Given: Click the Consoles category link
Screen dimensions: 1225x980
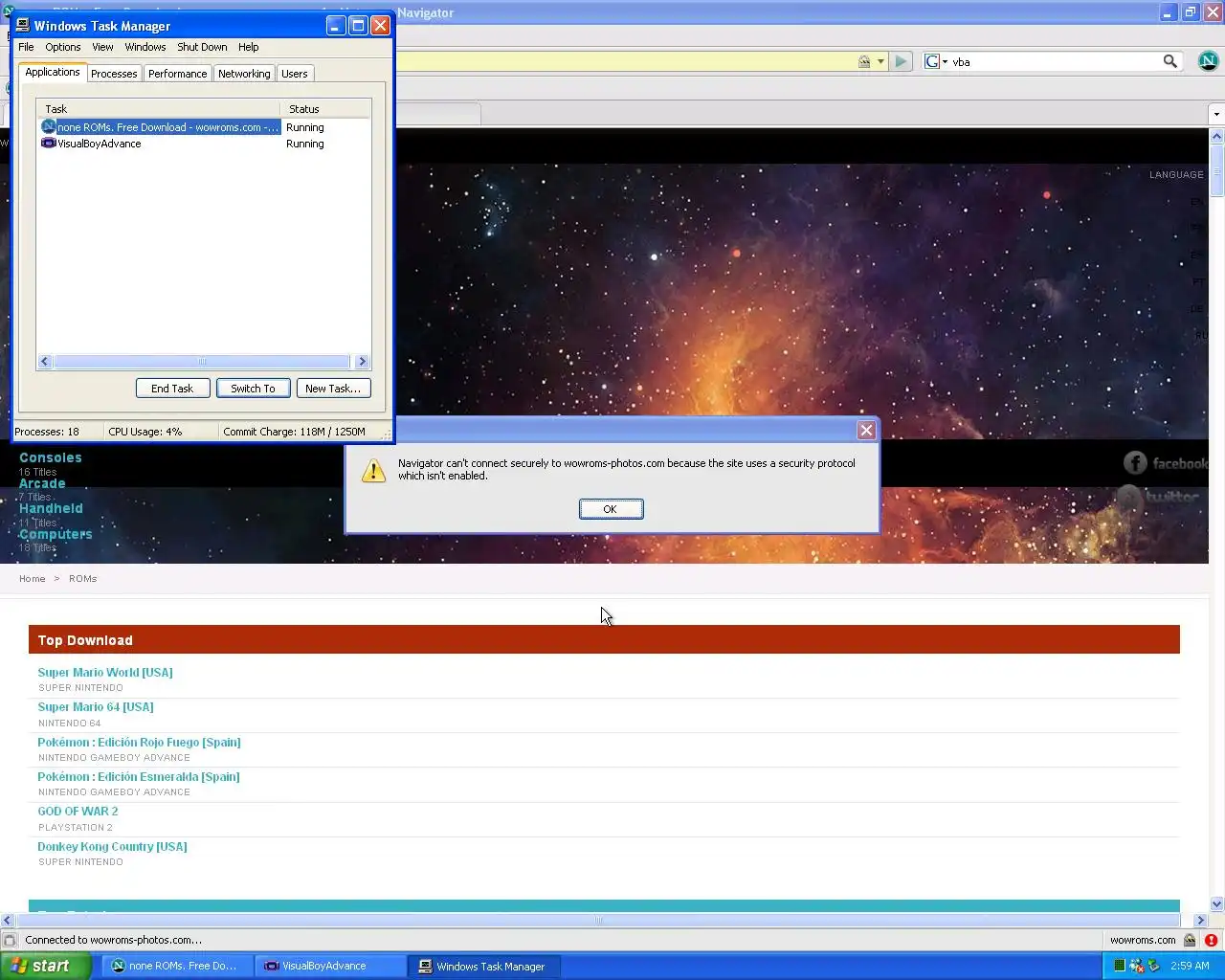Looking at the screenshot, I should (x=51, y=457).
